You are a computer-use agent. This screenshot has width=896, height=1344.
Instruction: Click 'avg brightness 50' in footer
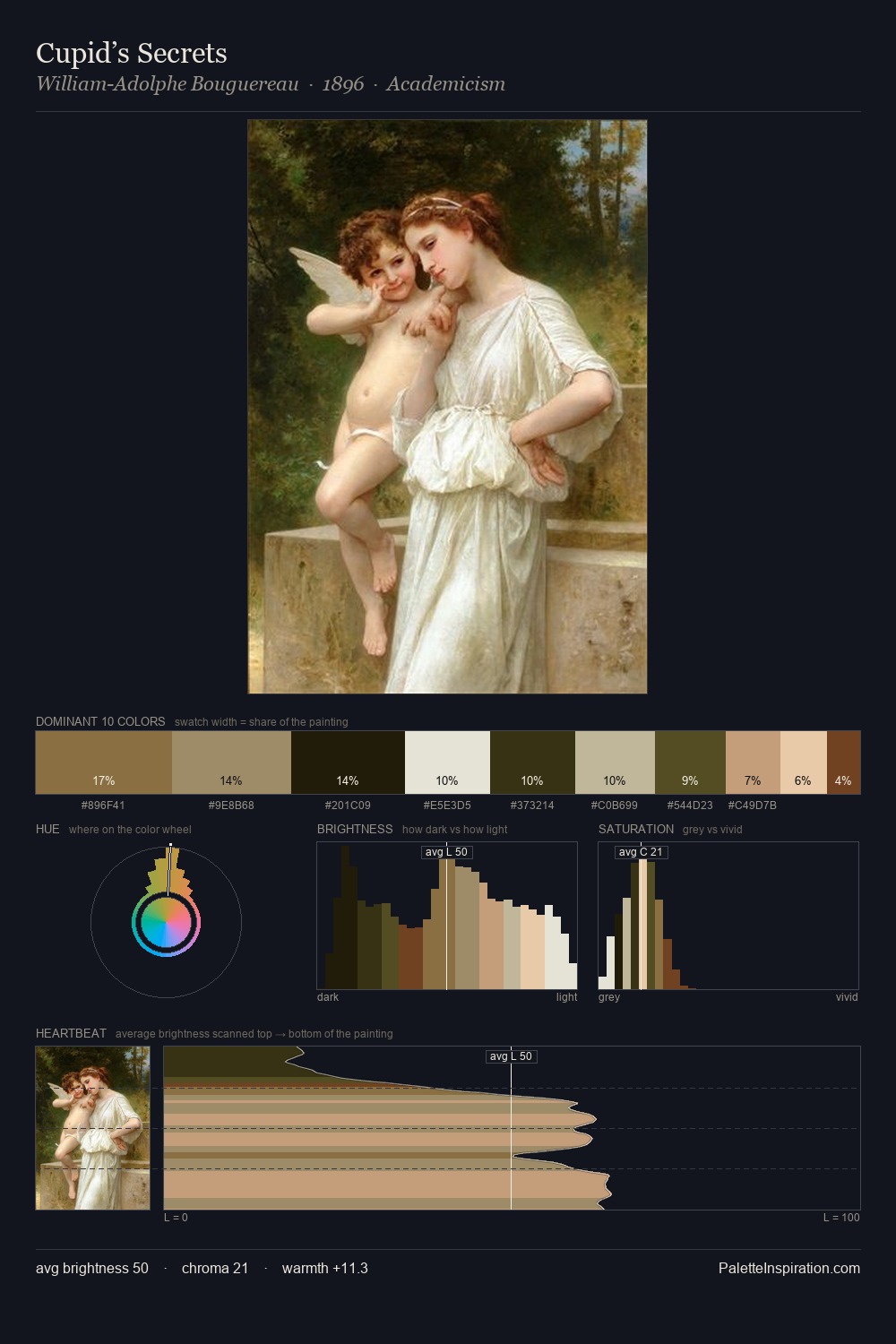(92, 1268)
